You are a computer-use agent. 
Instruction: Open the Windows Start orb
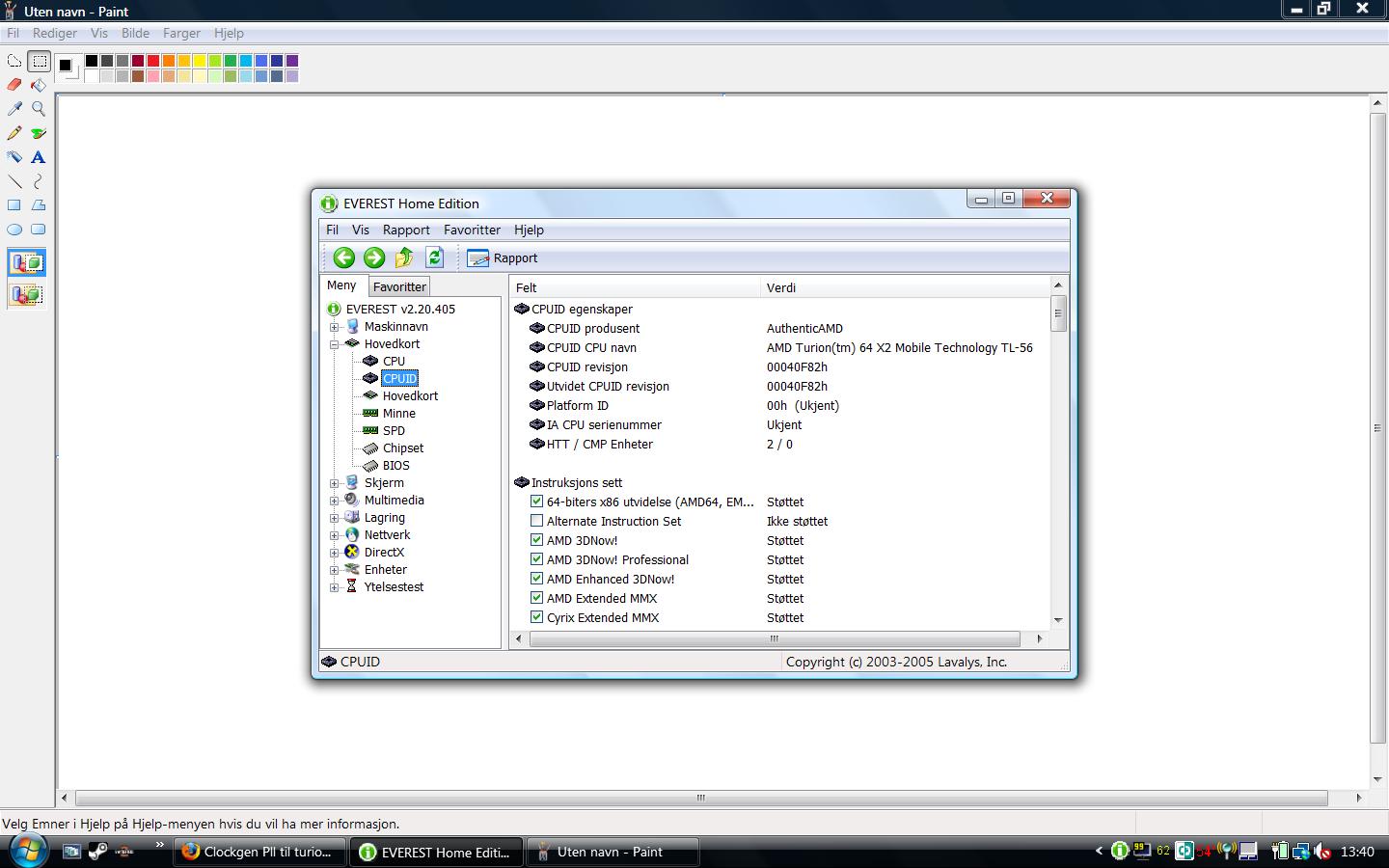click(x=27, y=851)
